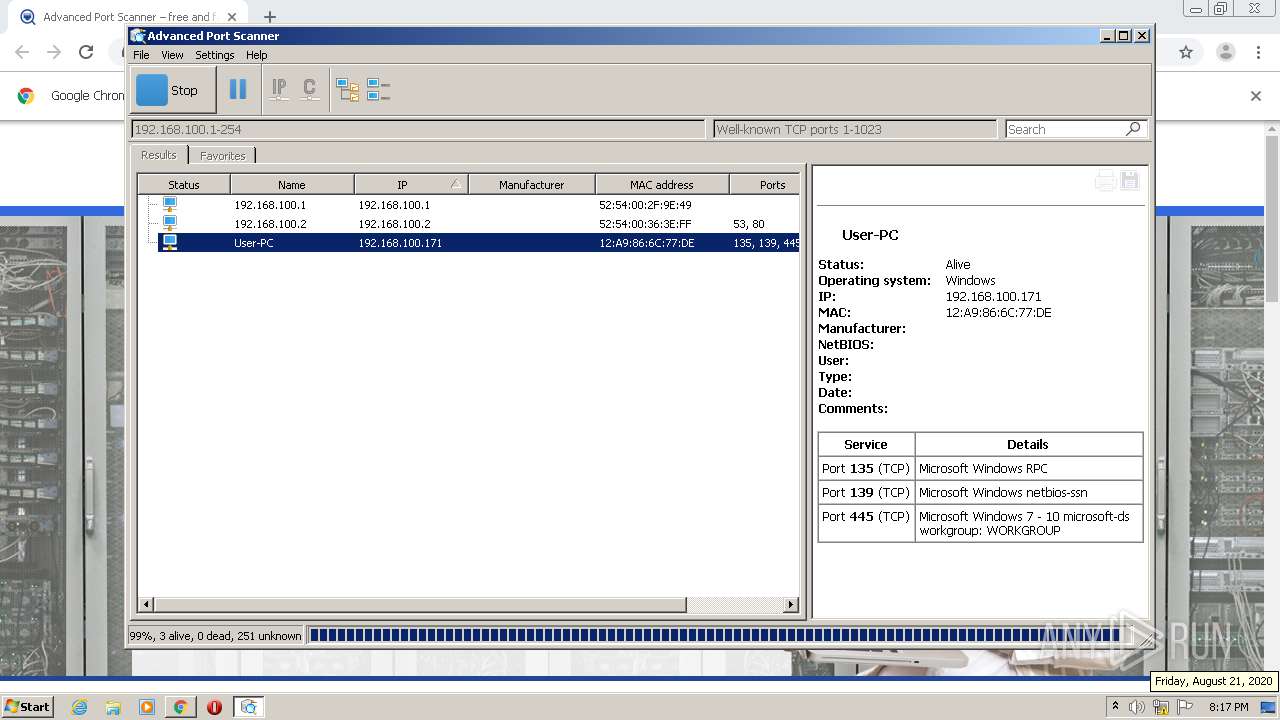Viewport: 1280px width, 720px height.
Task: Click the scan status text 99%, 3 alive
Action: point(215,635)
